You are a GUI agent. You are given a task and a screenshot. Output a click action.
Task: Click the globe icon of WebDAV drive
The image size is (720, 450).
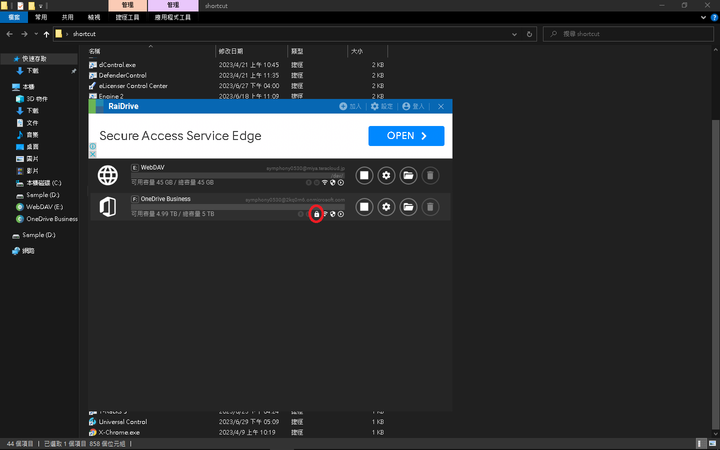[x=108, y=175]
